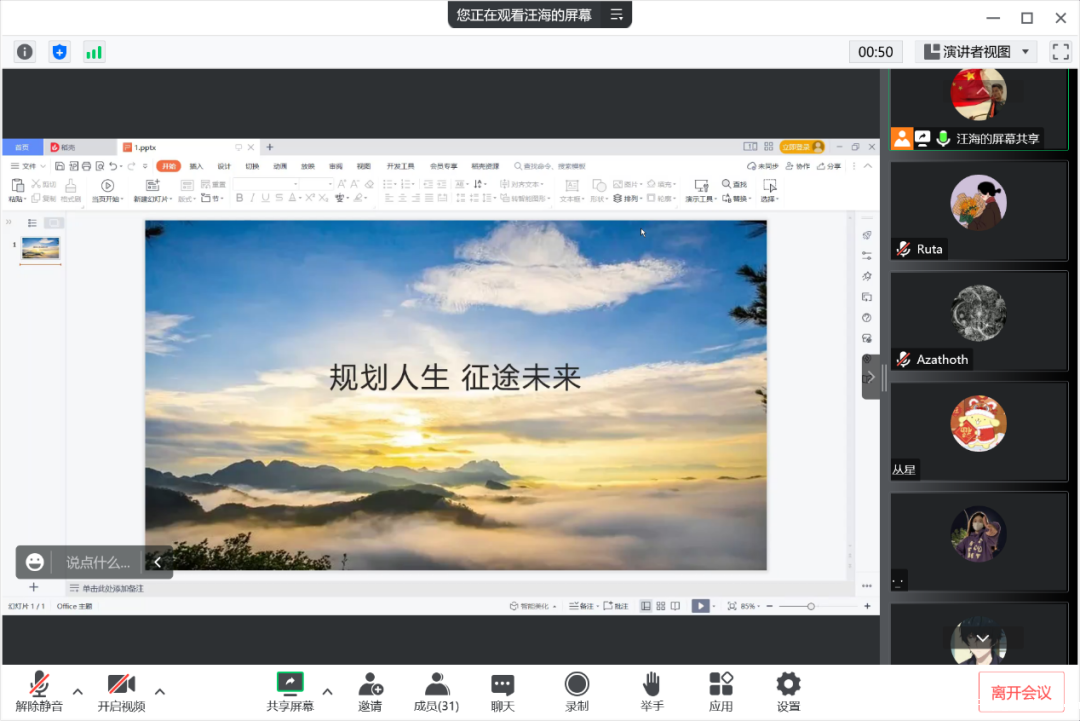Click 共享屏幕 share screen button
Viewport: 1080px width, 721px height.
point(290,691)
